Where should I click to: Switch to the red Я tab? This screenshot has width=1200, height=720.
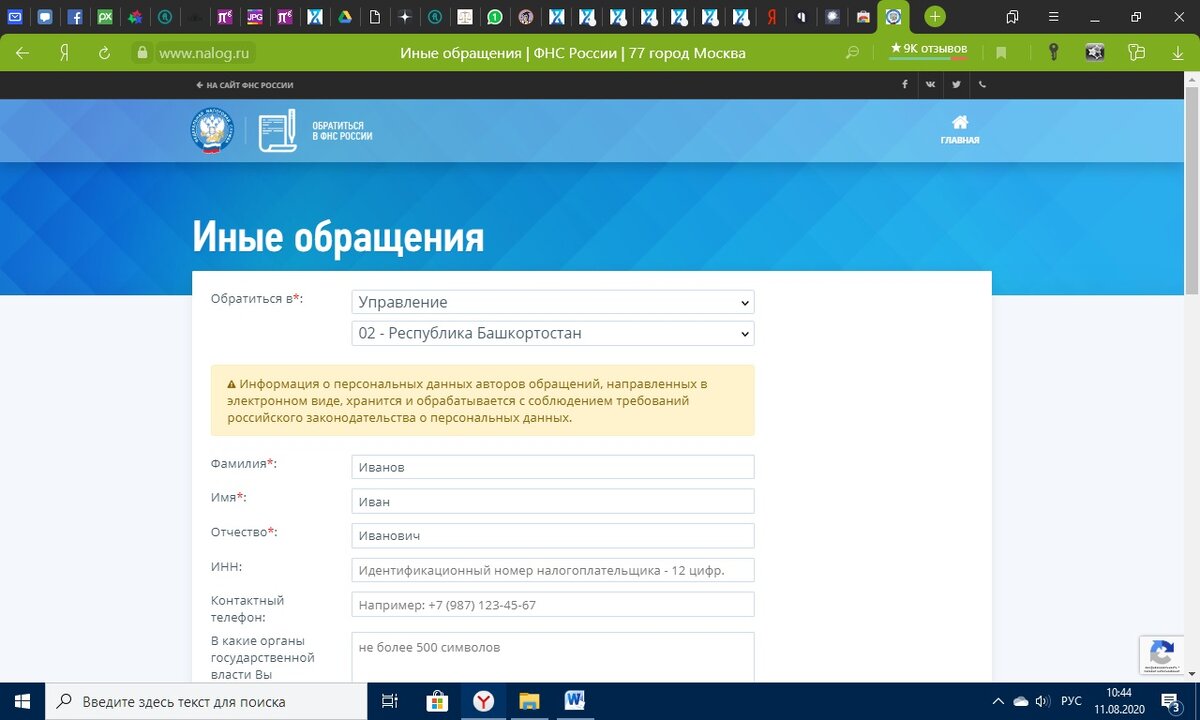click(x=772, y=17)
